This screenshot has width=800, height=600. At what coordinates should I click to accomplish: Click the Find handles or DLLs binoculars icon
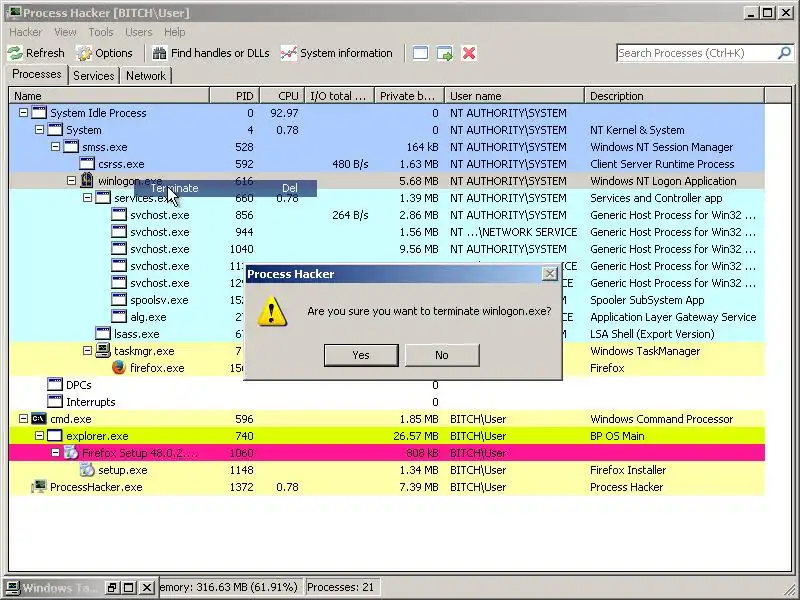[x=160, y=53]
